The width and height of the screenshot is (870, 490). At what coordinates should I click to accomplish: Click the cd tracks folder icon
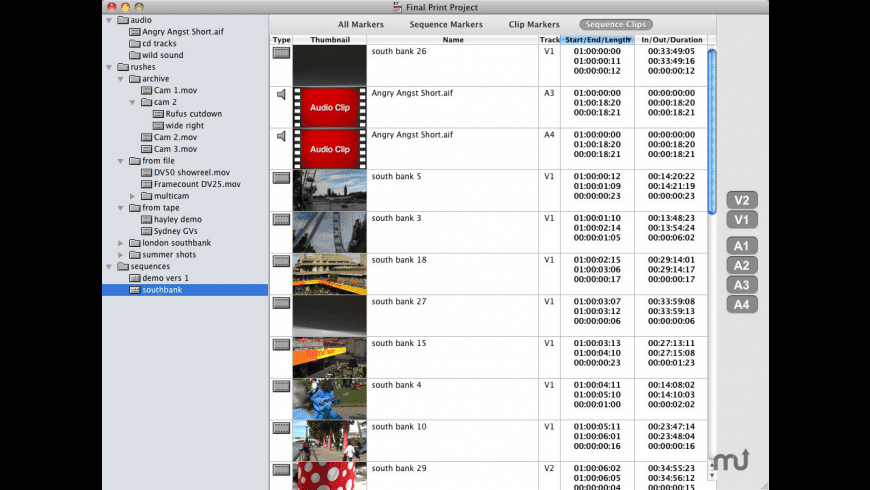(x=135, y=43)
